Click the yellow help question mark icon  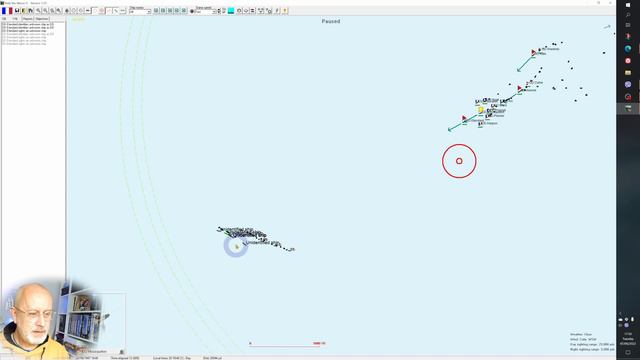click(x=285, y=11)
